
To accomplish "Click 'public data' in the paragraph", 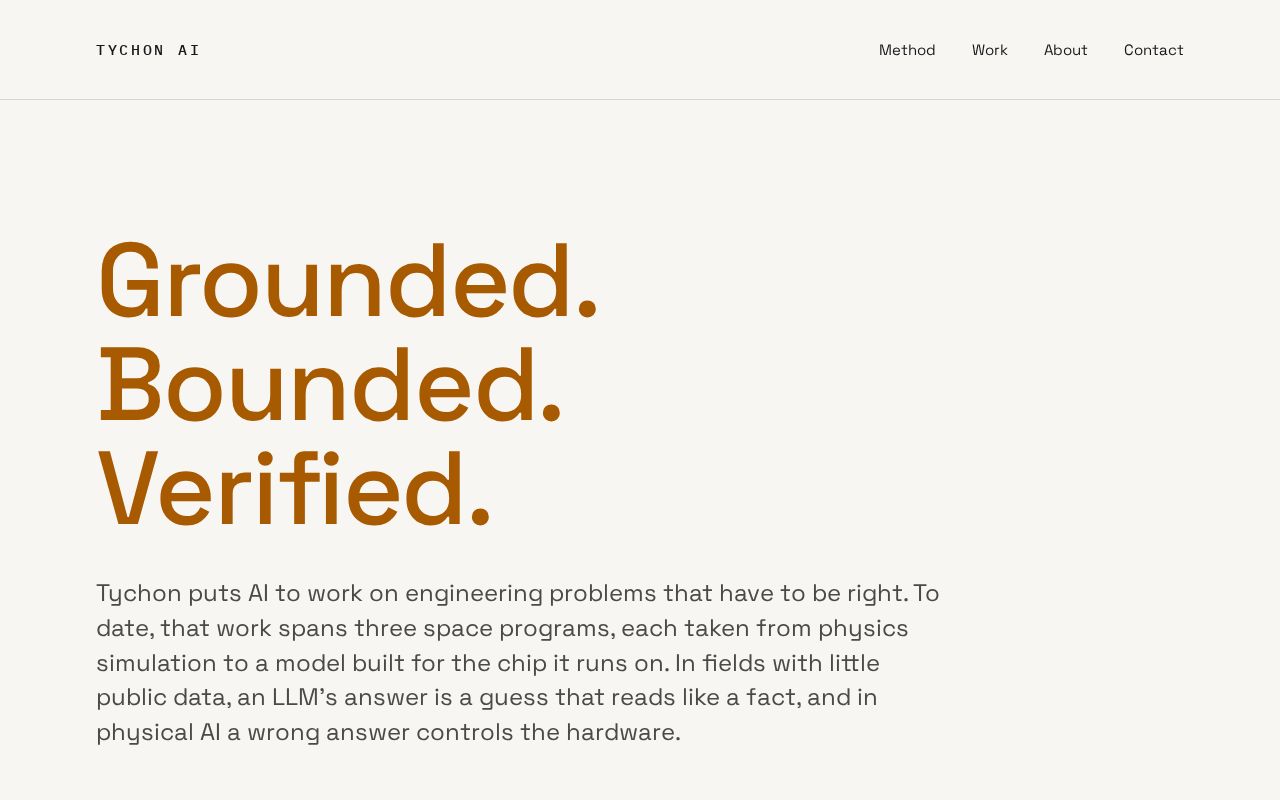I will 159,698.
